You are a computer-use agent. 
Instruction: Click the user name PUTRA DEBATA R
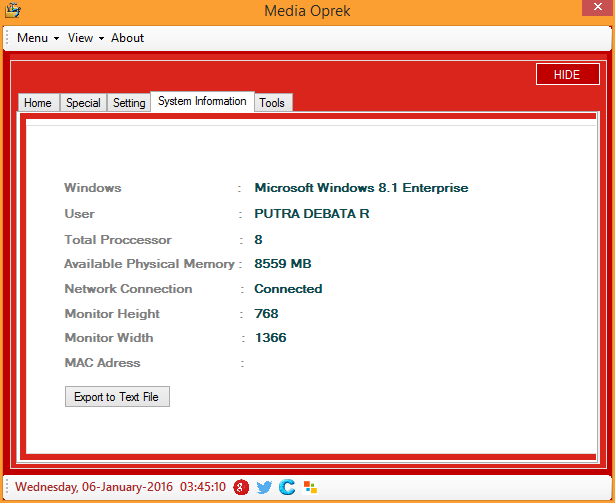(312, 214)
